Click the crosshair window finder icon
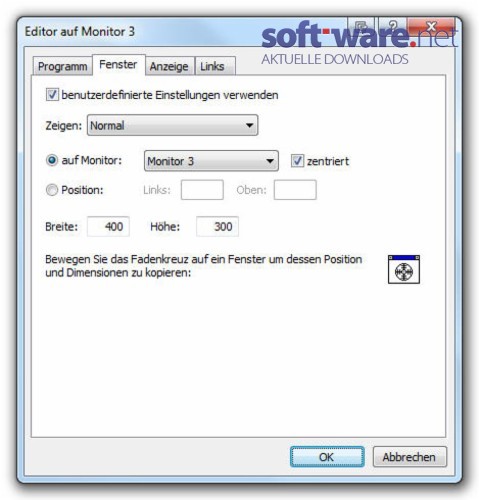479x500 pixels. 404,269
